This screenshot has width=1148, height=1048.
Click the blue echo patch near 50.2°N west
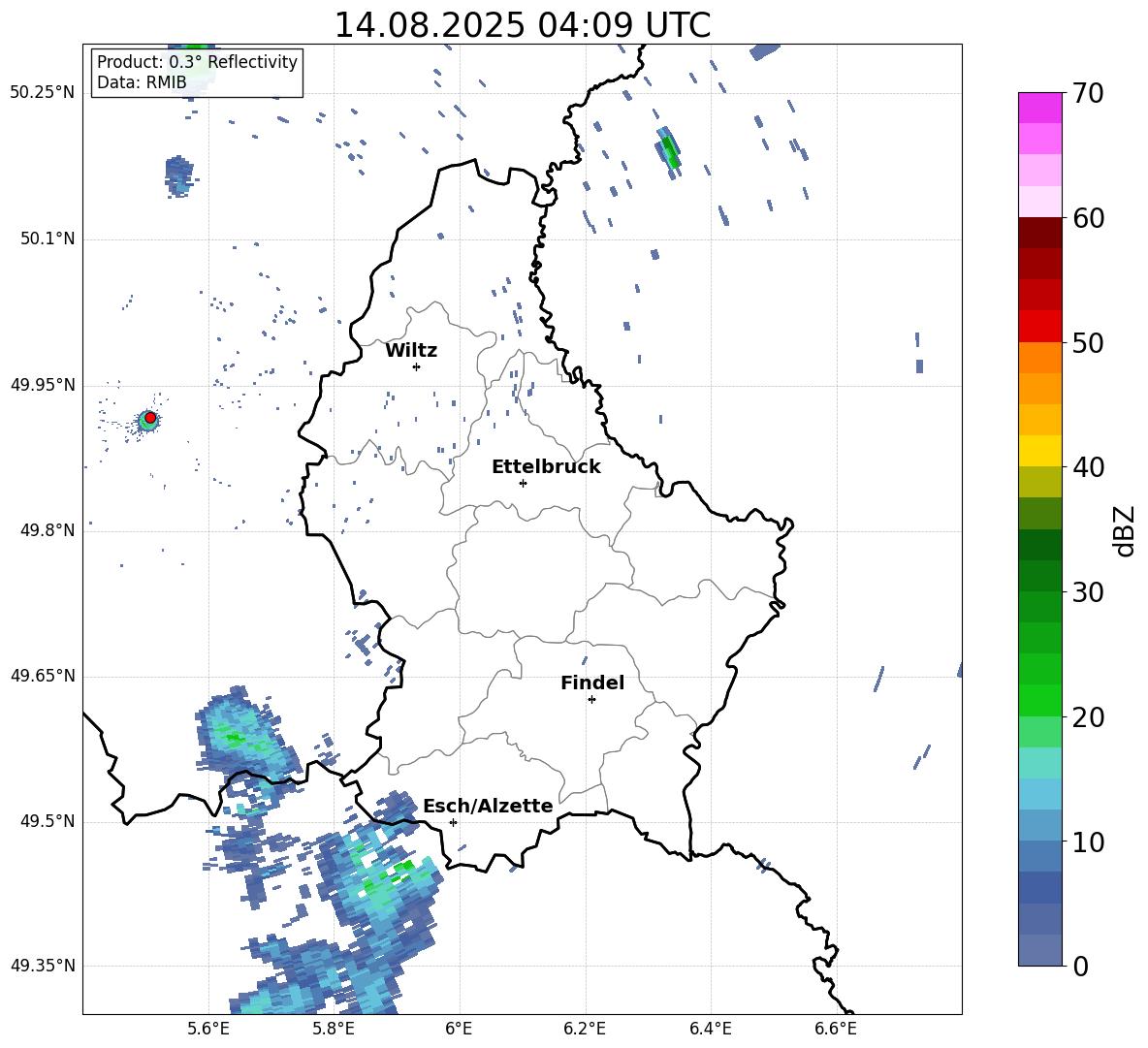pyautogui.click(x=178, y=175)
